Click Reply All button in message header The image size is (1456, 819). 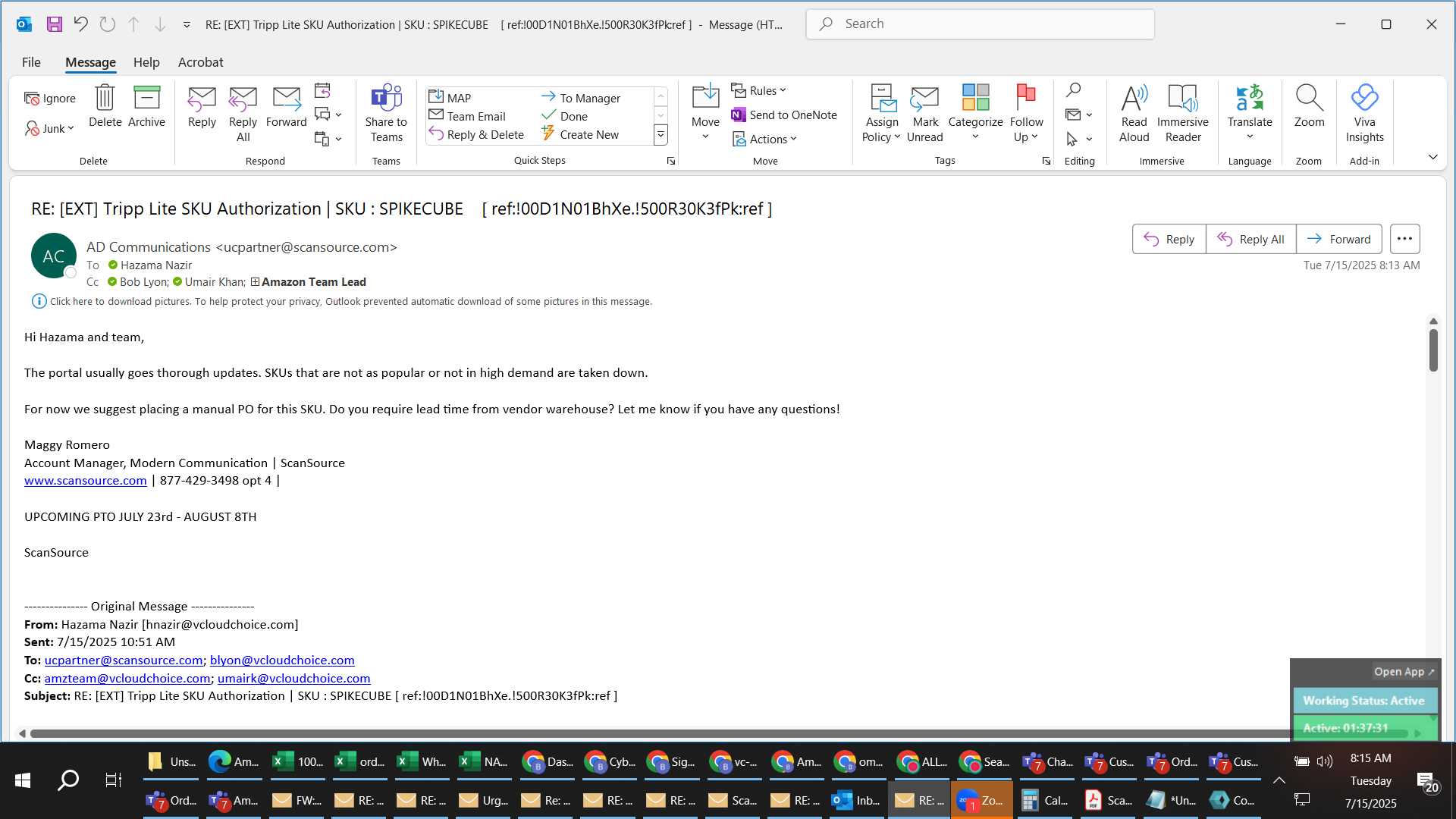[1251, 239]
